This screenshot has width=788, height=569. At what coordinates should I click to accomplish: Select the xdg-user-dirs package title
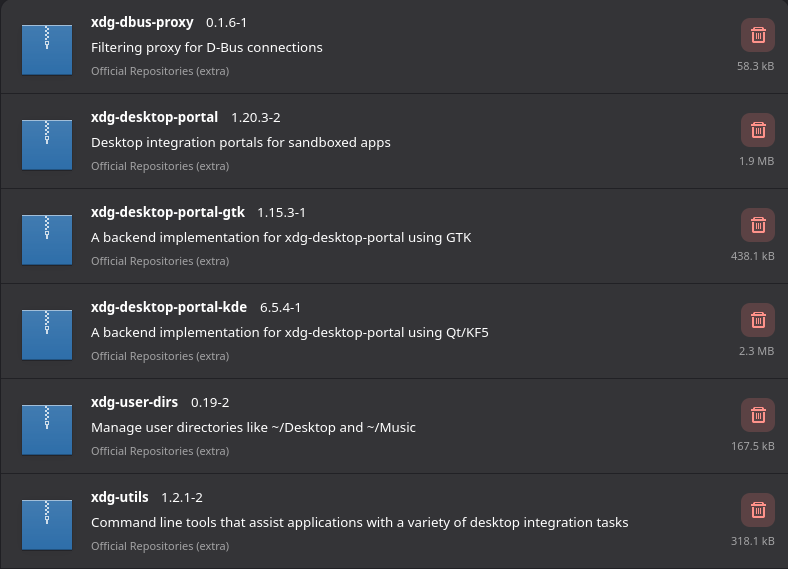[x=134, y=402]
